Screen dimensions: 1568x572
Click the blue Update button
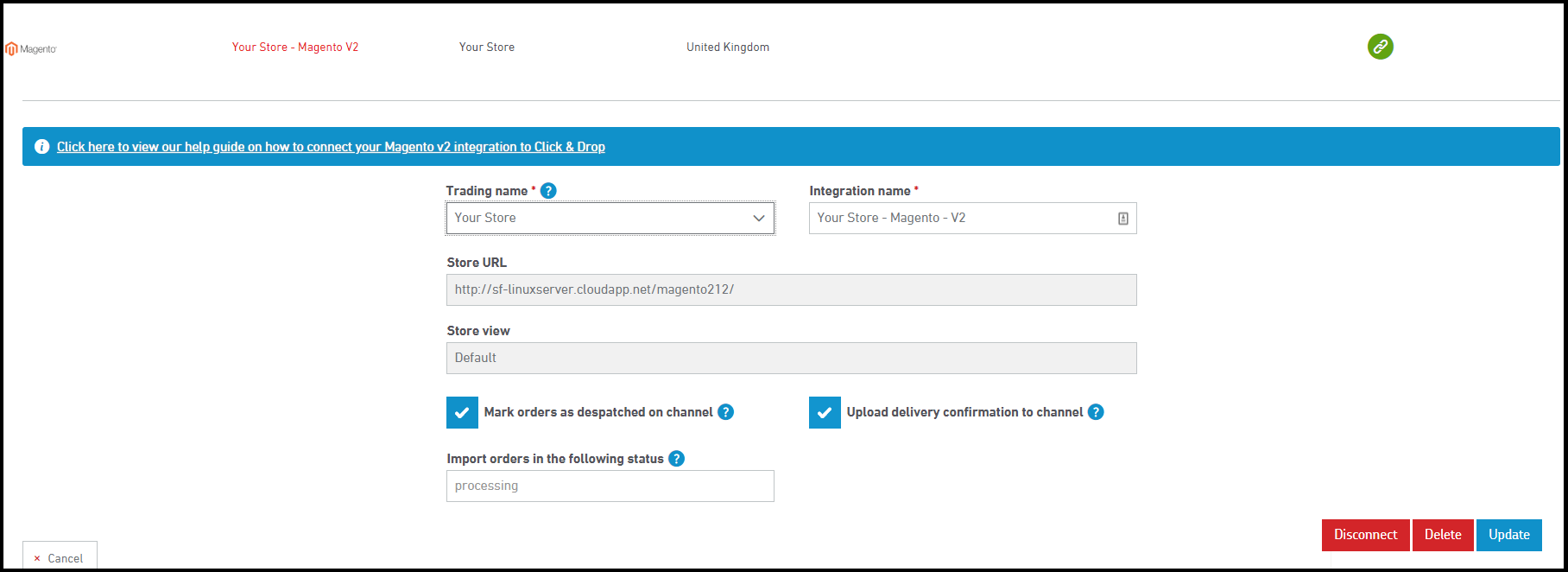click(1508, 535)
